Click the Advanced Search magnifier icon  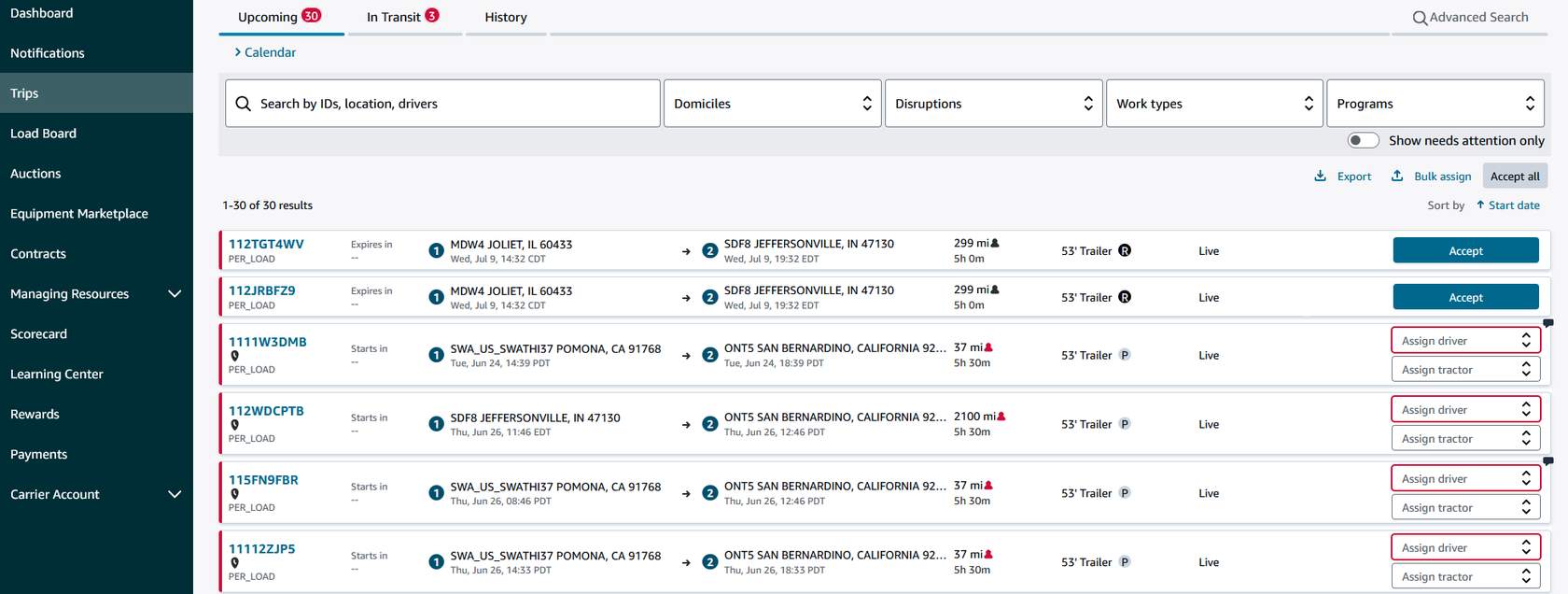point(1420,18)
